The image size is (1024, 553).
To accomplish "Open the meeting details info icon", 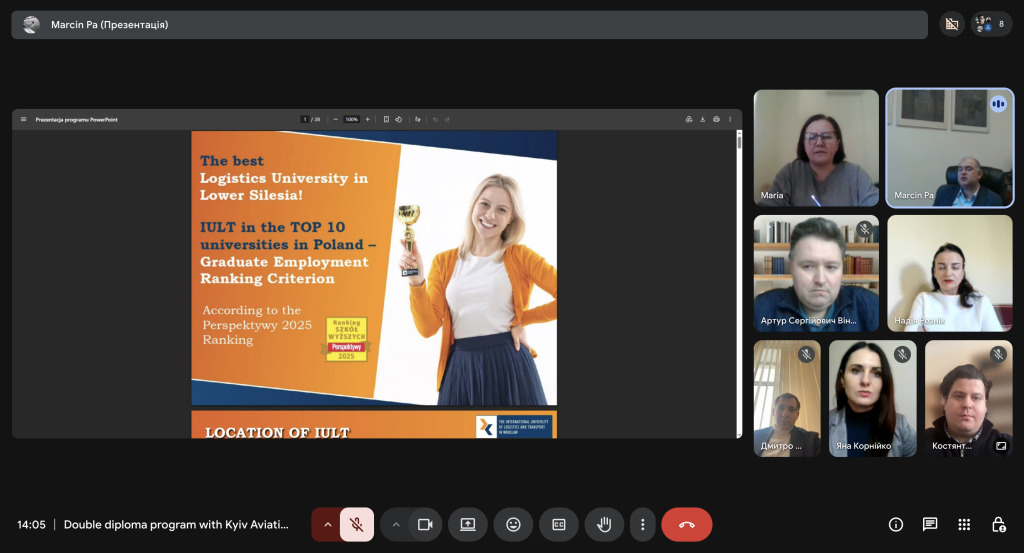I will [x=896, y=524].
